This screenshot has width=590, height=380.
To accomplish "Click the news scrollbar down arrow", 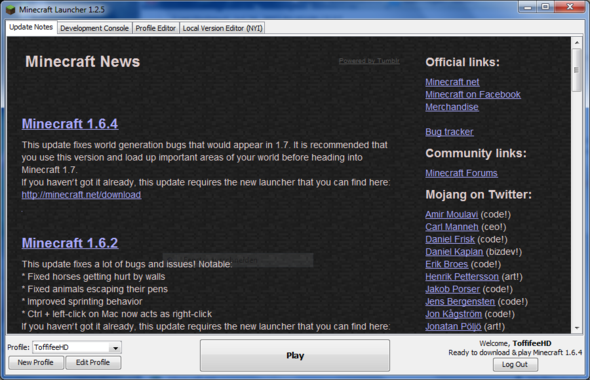I will [577, 328].
